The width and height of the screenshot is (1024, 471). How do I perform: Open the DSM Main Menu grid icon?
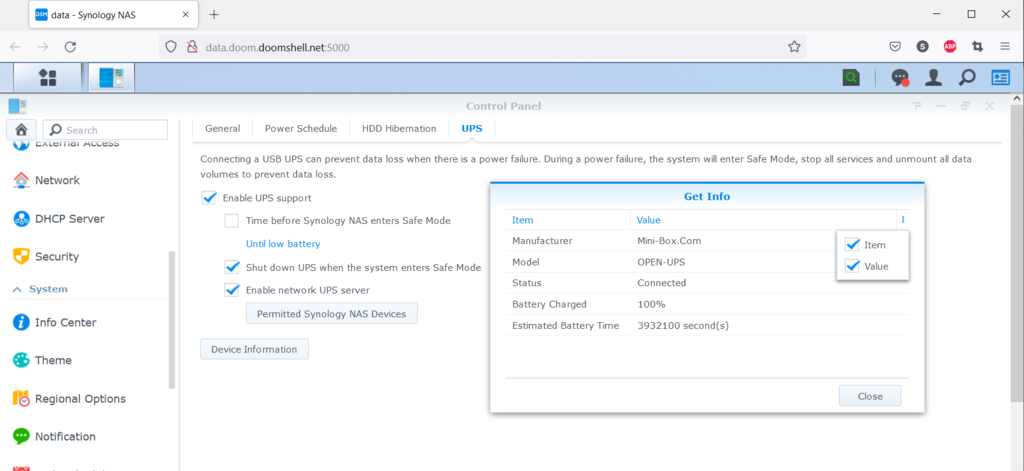[x=47, y=77]
